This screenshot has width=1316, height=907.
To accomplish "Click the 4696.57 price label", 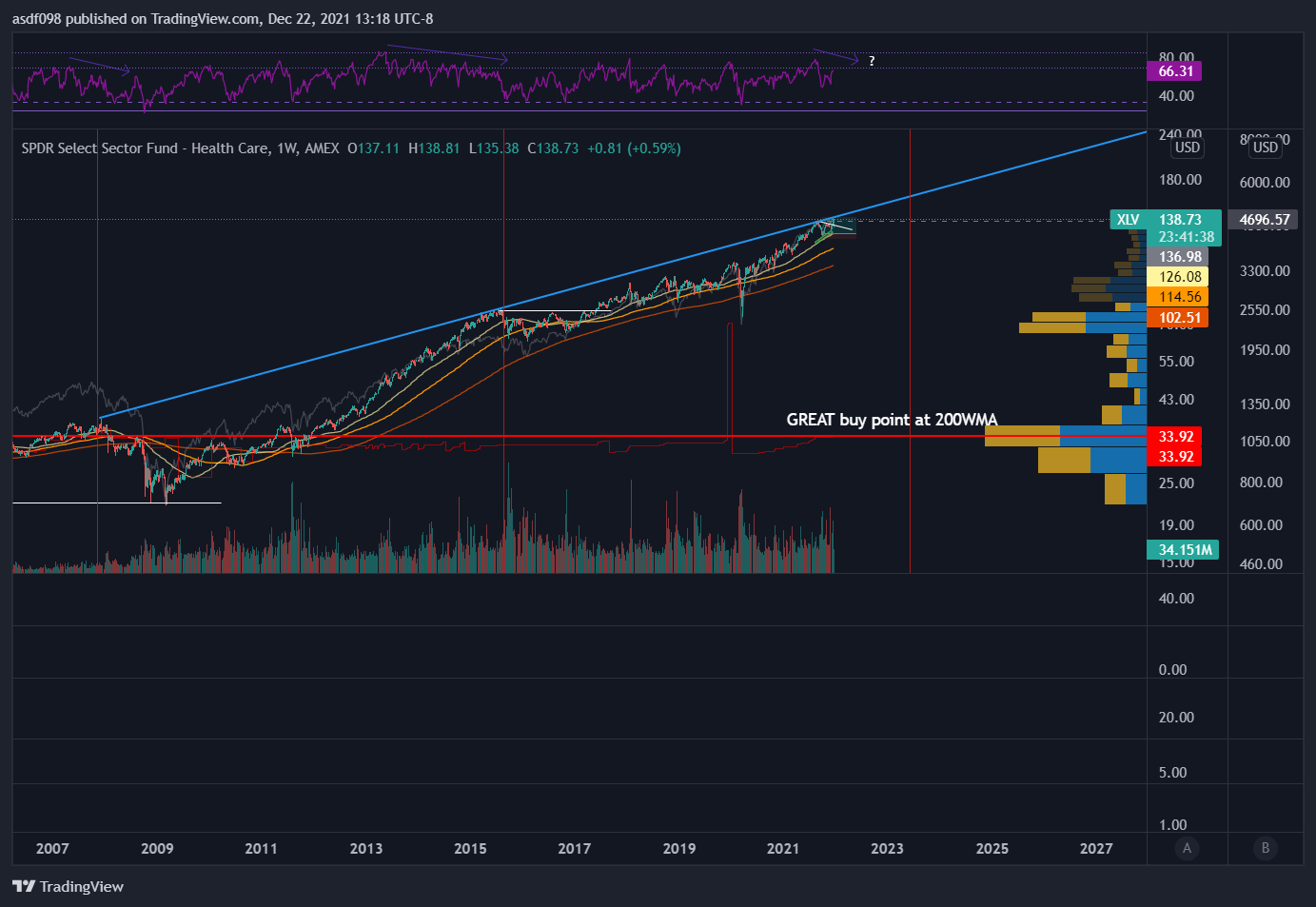I will [x=1265, y=220].
